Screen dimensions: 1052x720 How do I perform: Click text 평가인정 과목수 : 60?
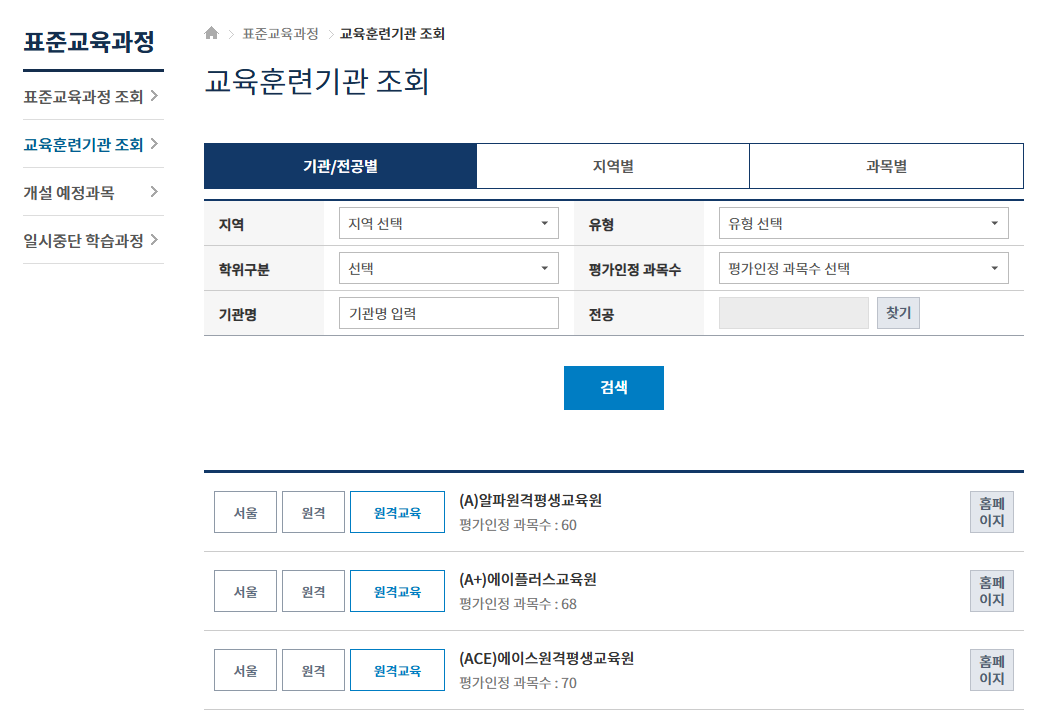[x=518, y=525]
